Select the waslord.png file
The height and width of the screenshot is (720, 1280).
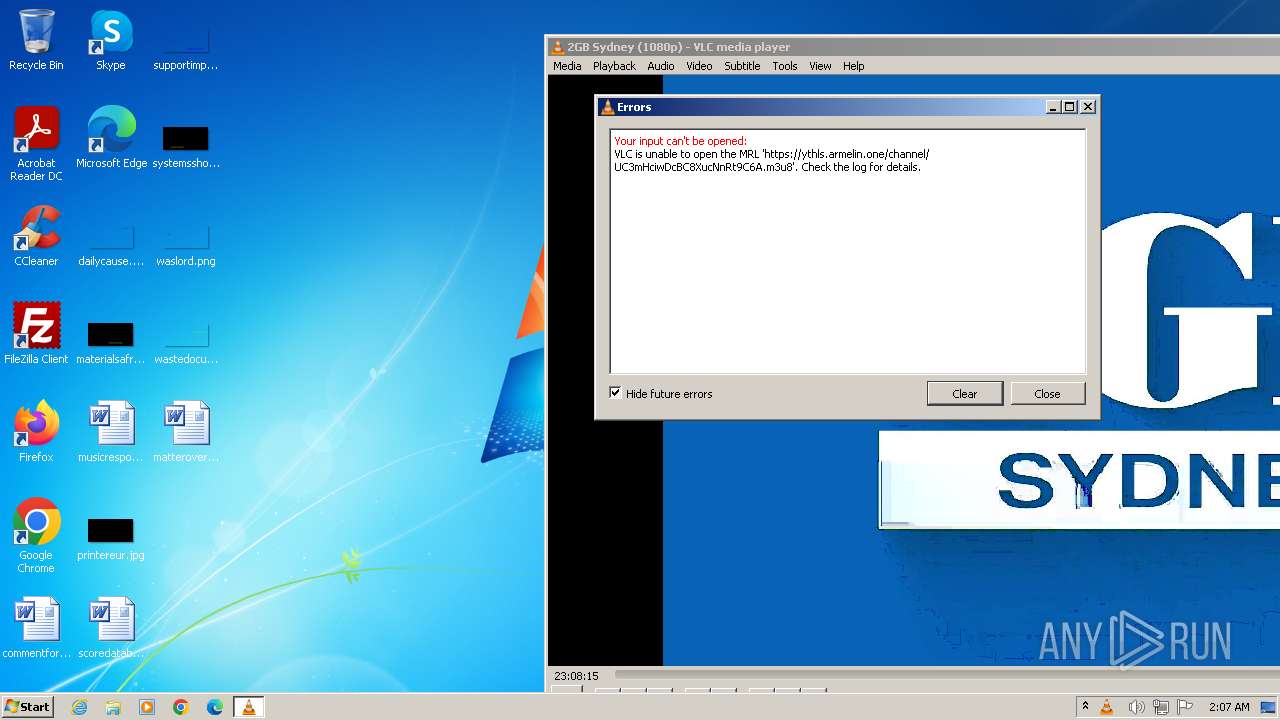186,244
